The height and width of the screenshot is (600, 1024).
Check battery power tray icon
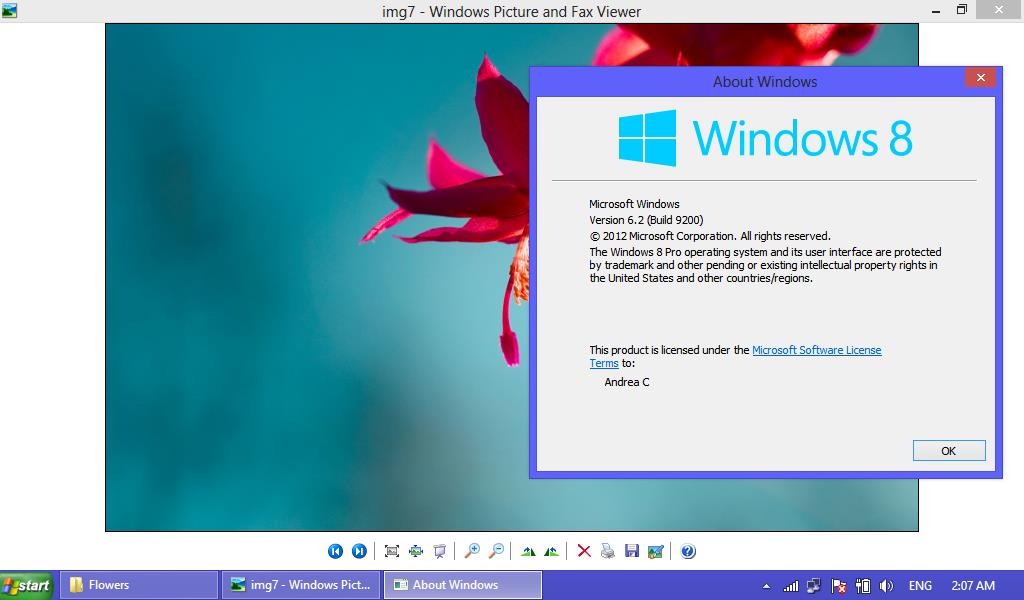863,586
